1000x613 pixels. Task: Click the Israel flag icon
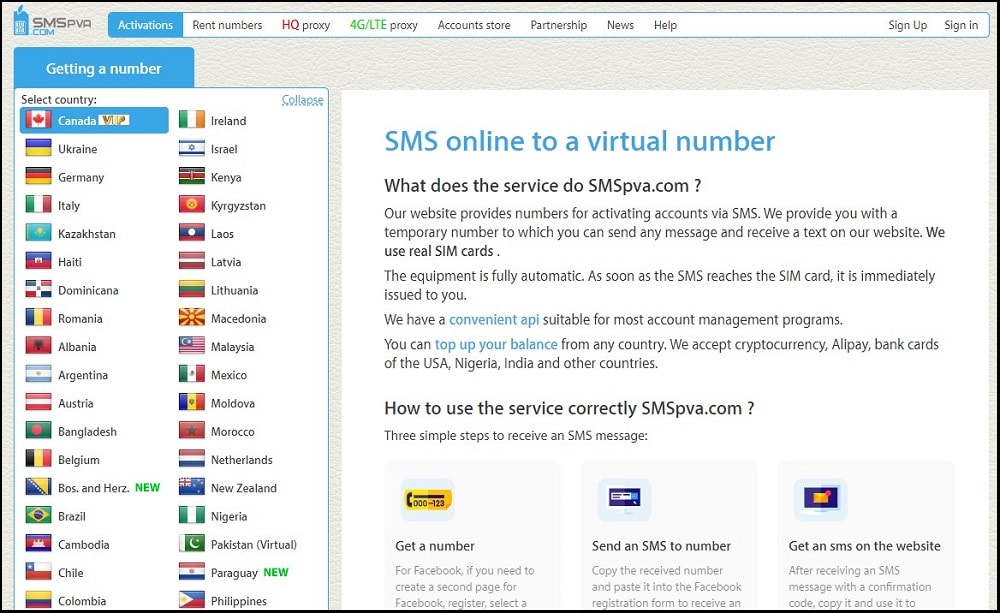pyautogui.click(x=191, y=148)
